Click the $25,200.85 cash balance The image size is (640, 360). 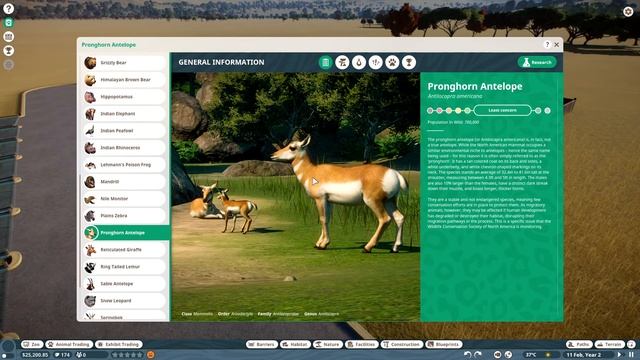click(x=35, y=355)
